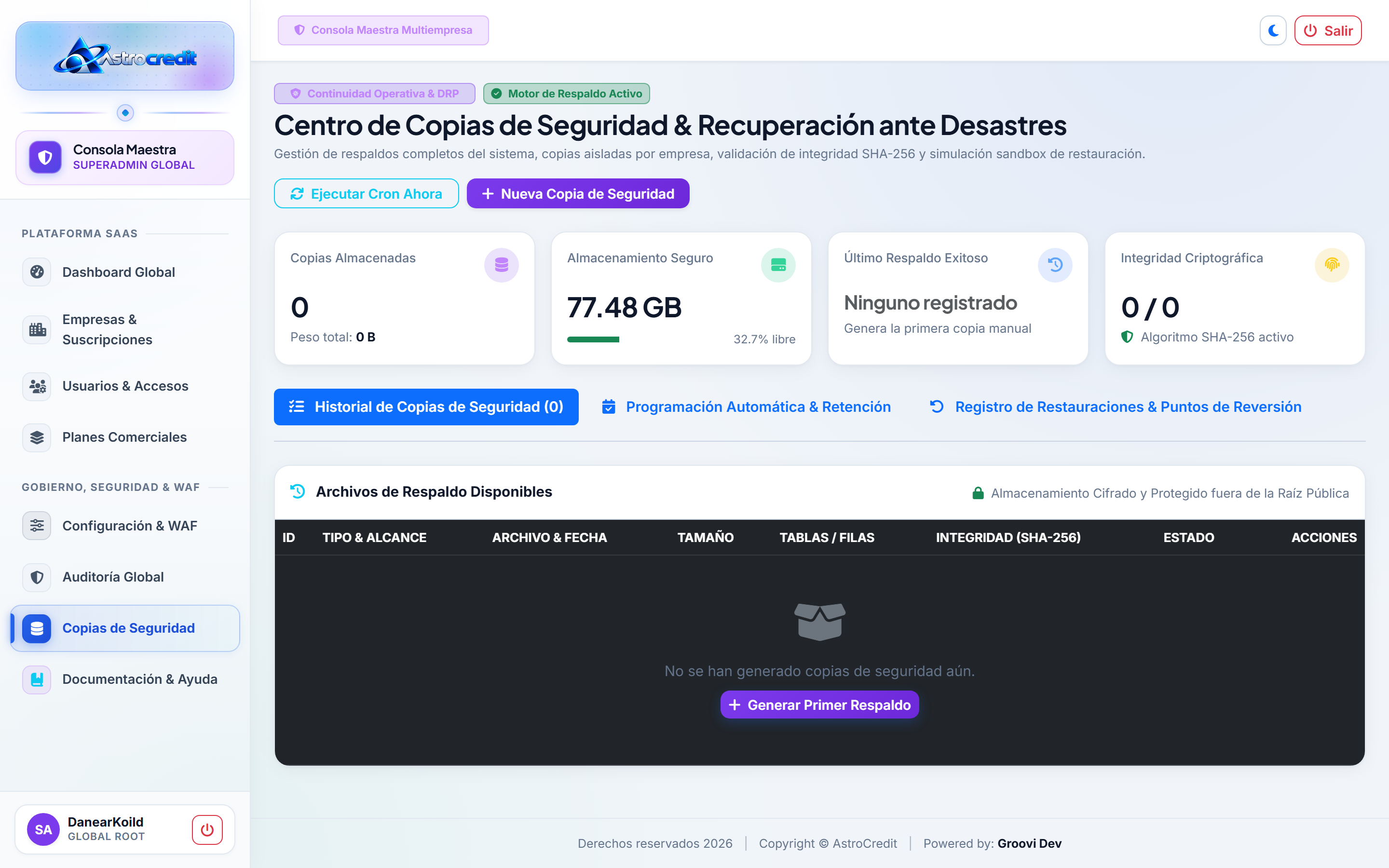Click the ESTADO column header
Screen dimensions: 1389x868
point(1189,537)
